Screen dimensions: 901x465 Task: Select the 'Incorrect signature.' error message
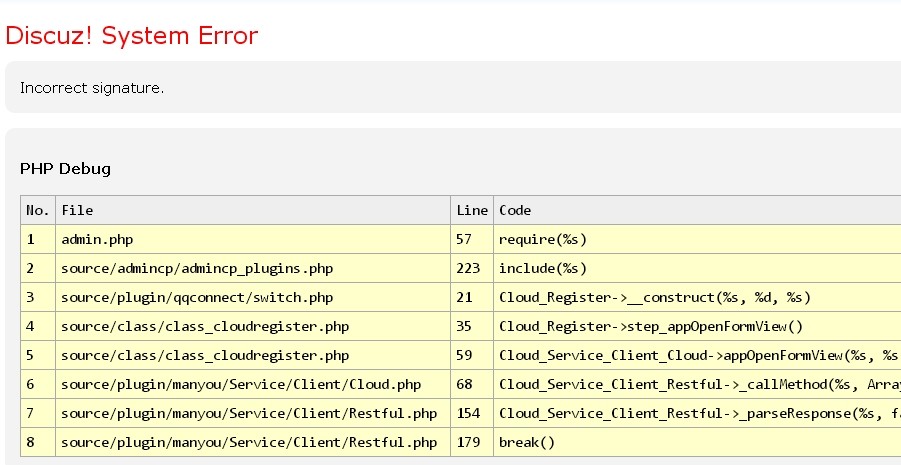[x=92, y=88]
